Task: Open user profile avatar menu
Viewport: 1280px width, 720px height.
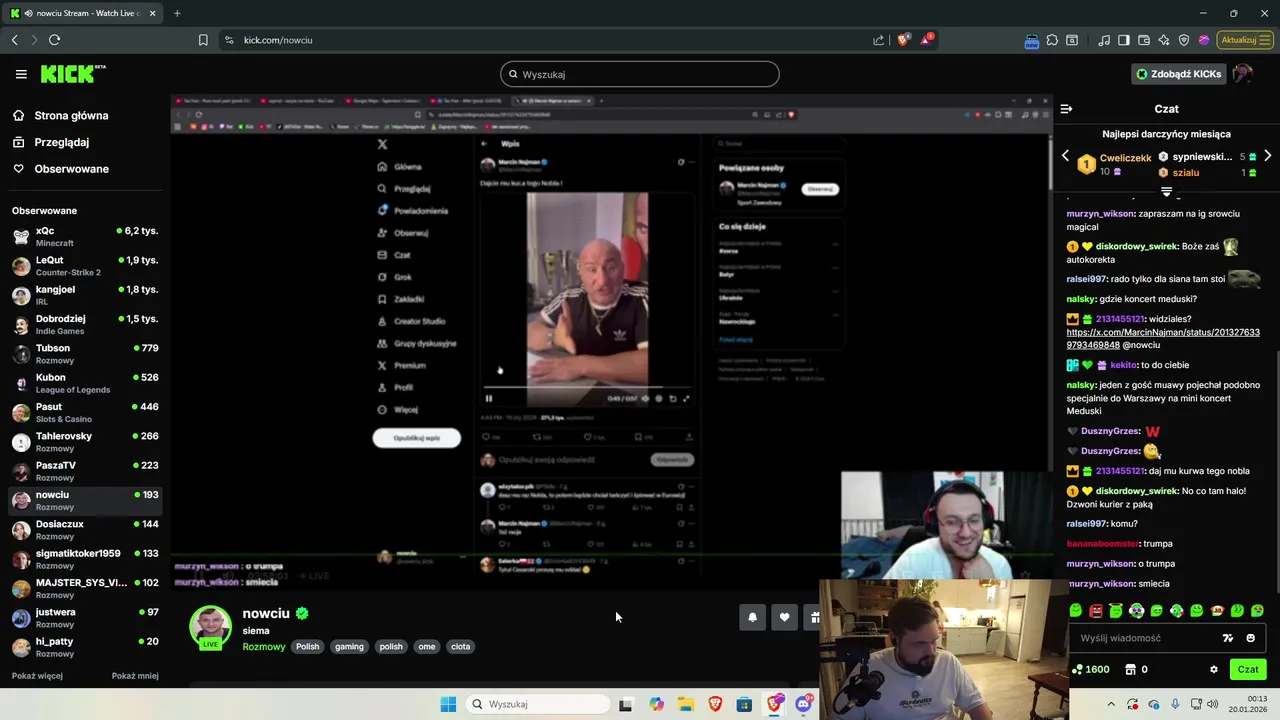Action: coord(1243,74)
